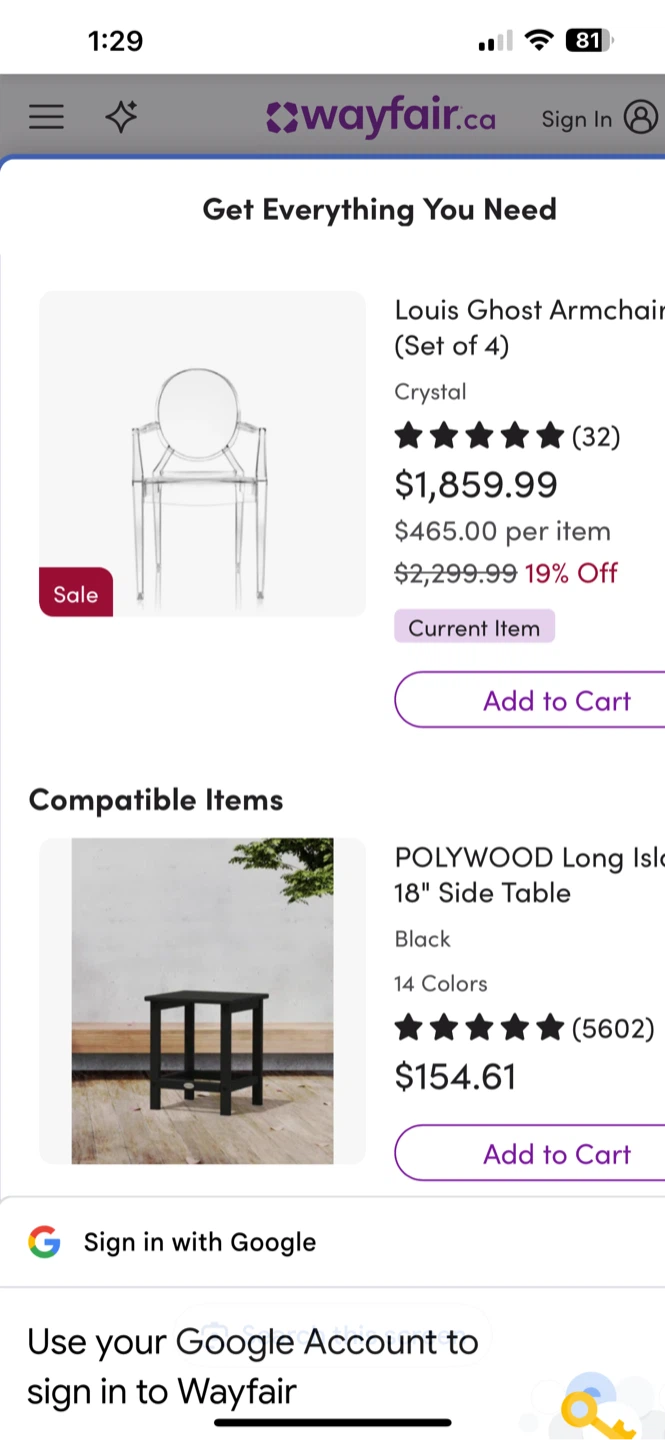Add POLYWOOD Side Table to cart

[x=556, y=1153]
